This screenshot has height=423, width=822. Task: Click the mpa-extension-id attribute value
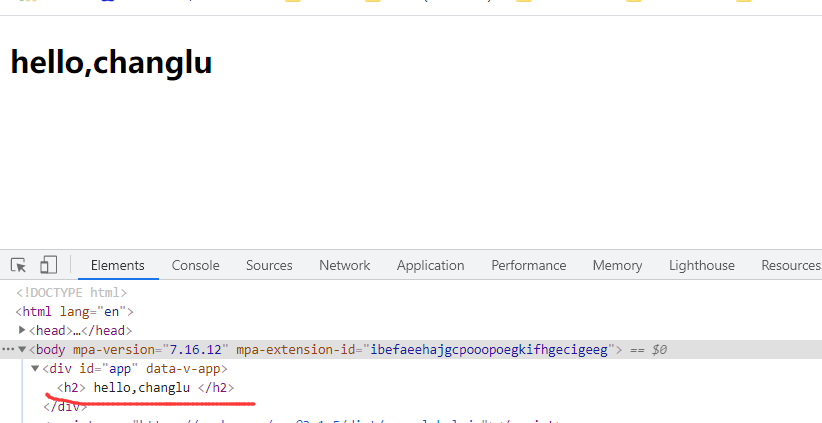click(x=489, y=349)
